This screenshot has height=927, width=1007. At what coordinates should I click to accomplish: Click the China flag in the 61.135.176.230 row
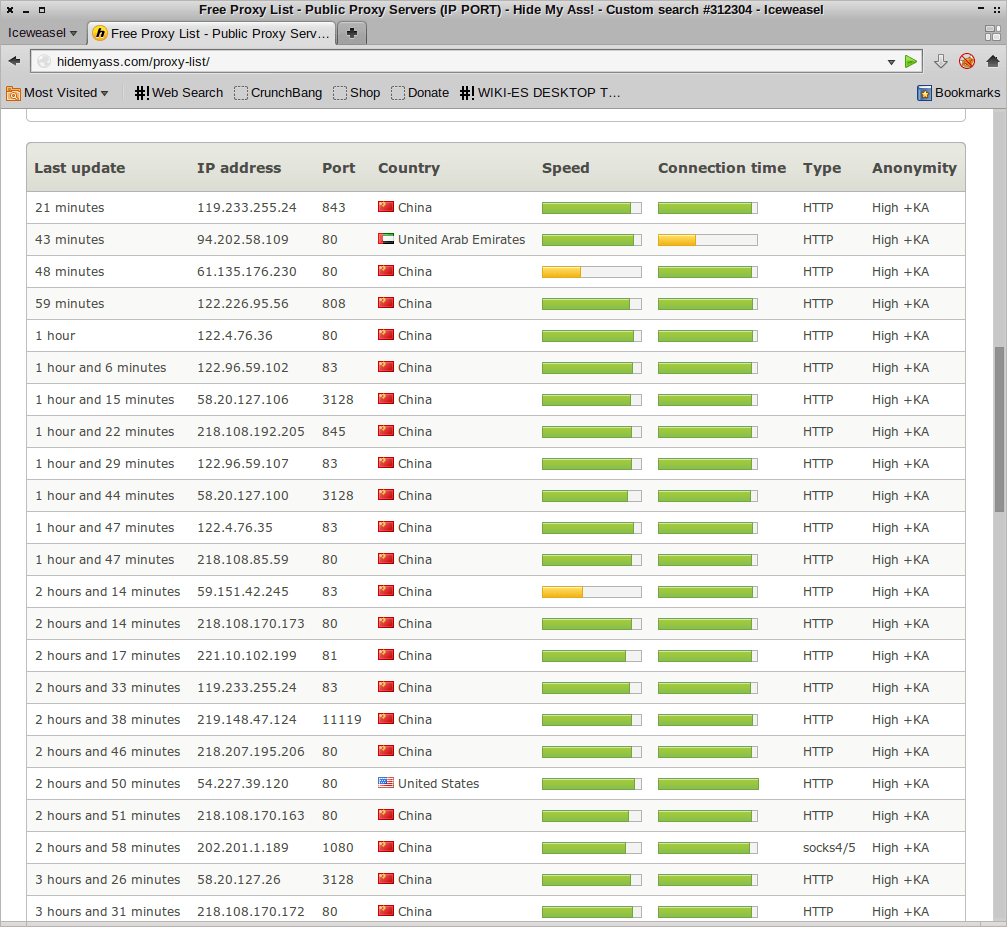click(x=386, y=270)
